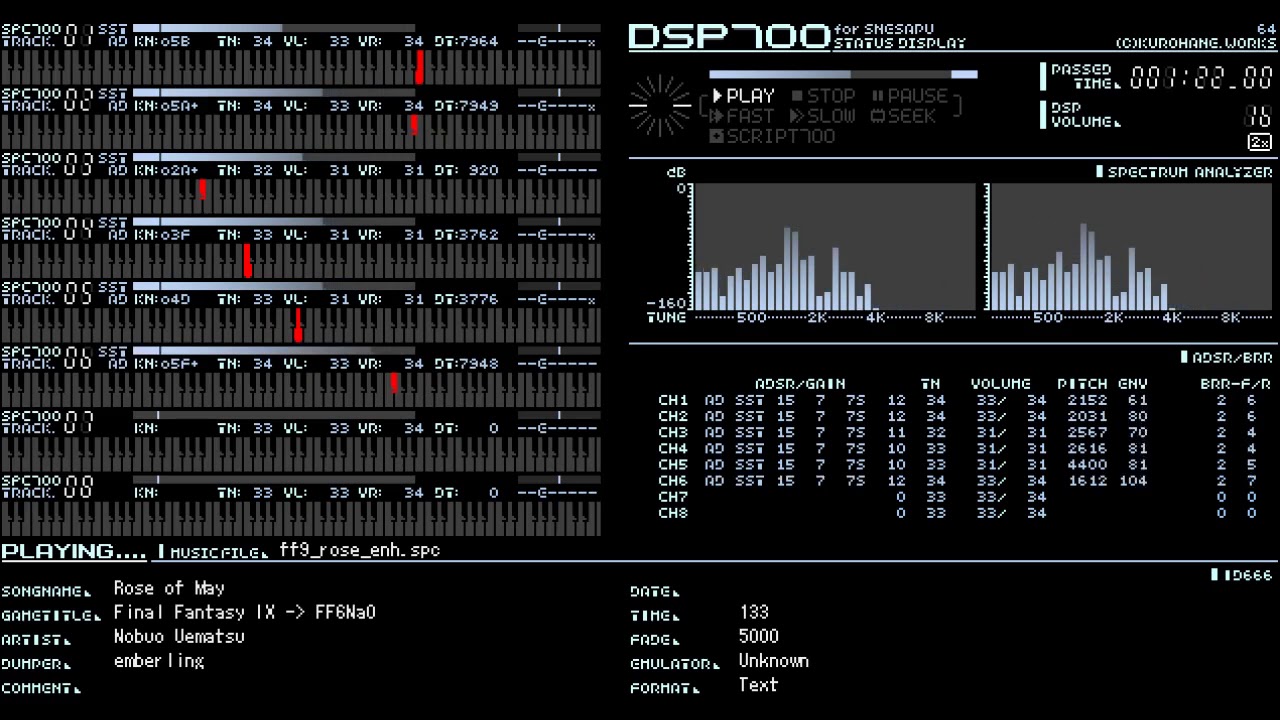This screenshot has width=1280, height=720.
Task: Click track 06 DT value 7948
Action: [479, 364]
